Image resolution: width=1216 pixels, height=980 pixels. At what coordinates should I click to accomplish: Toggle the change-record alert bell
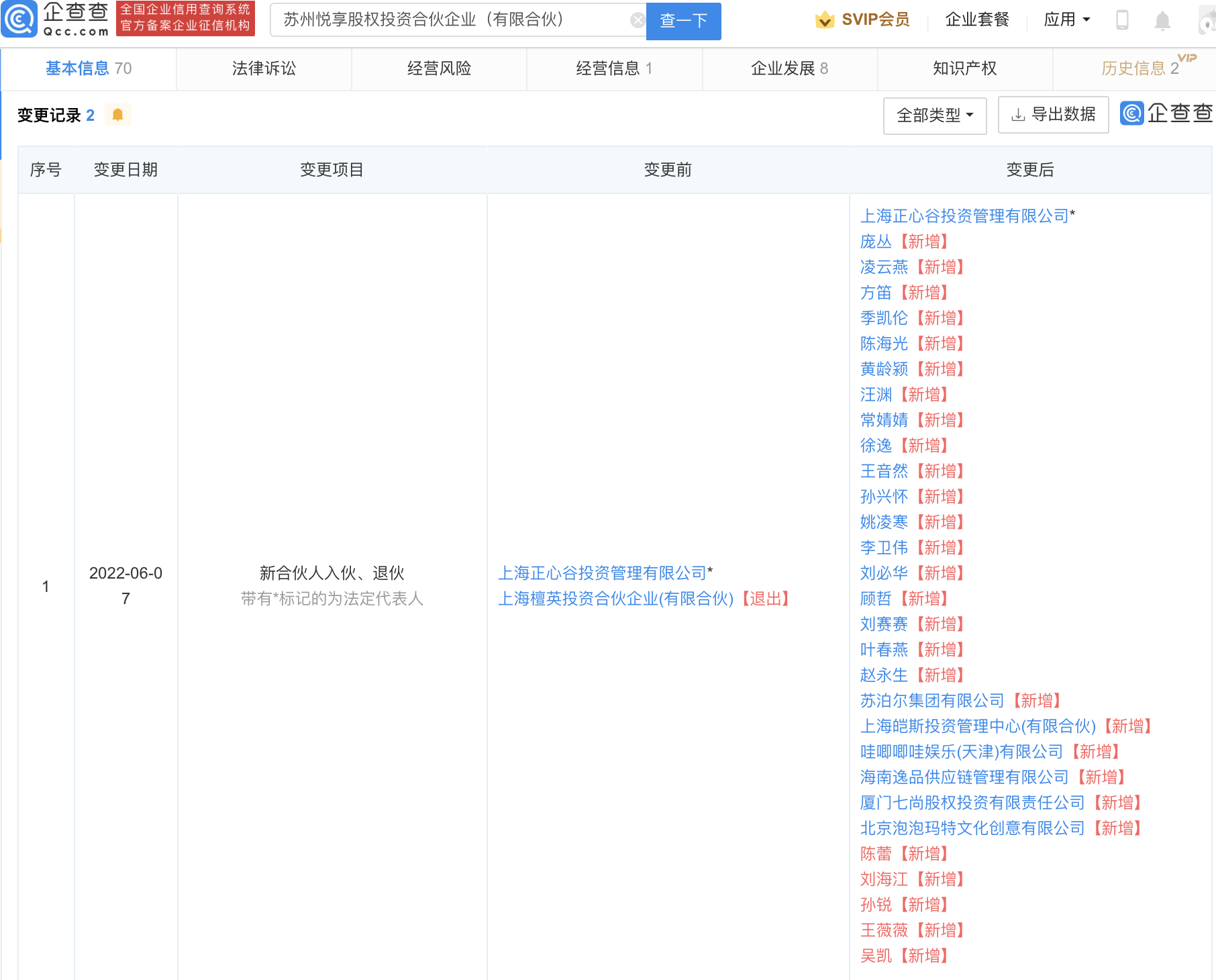pyautogui.click(x=117, y=115)
